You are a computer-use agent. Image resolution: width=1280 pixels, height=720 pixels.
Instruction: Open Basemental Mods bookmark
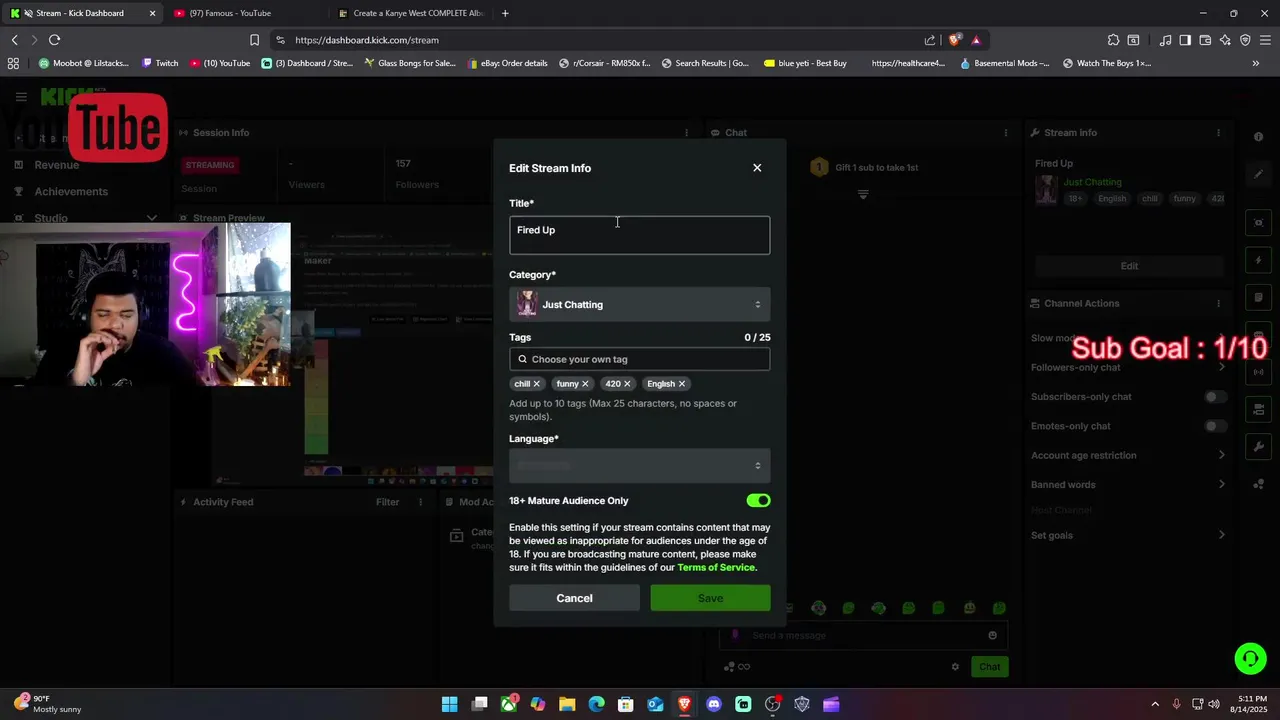tap(1004, 63)
